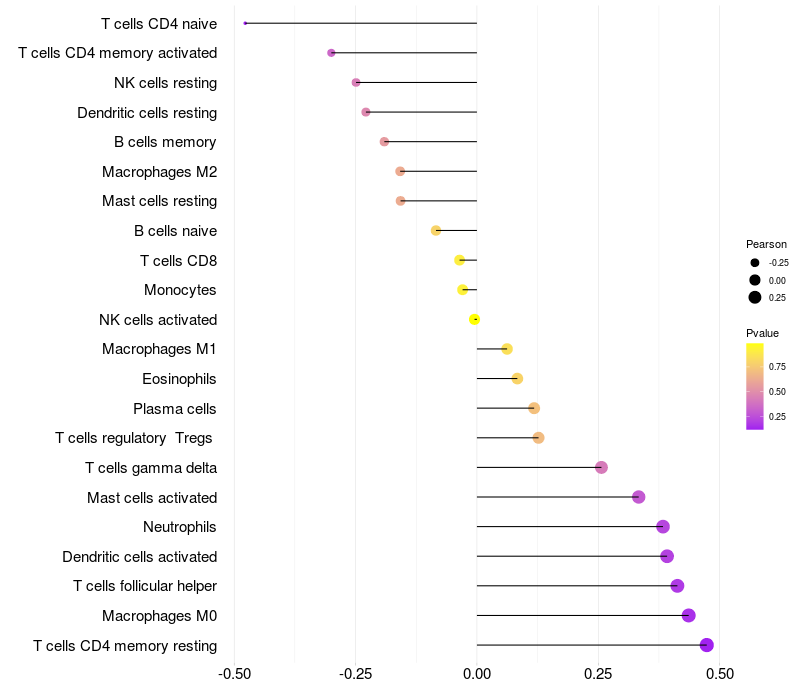The height and width of the screenshot is (700, 800).
Task: Click the -0.50 x-axis tick label
Action: pyautogui.click(x=235, y=674)
